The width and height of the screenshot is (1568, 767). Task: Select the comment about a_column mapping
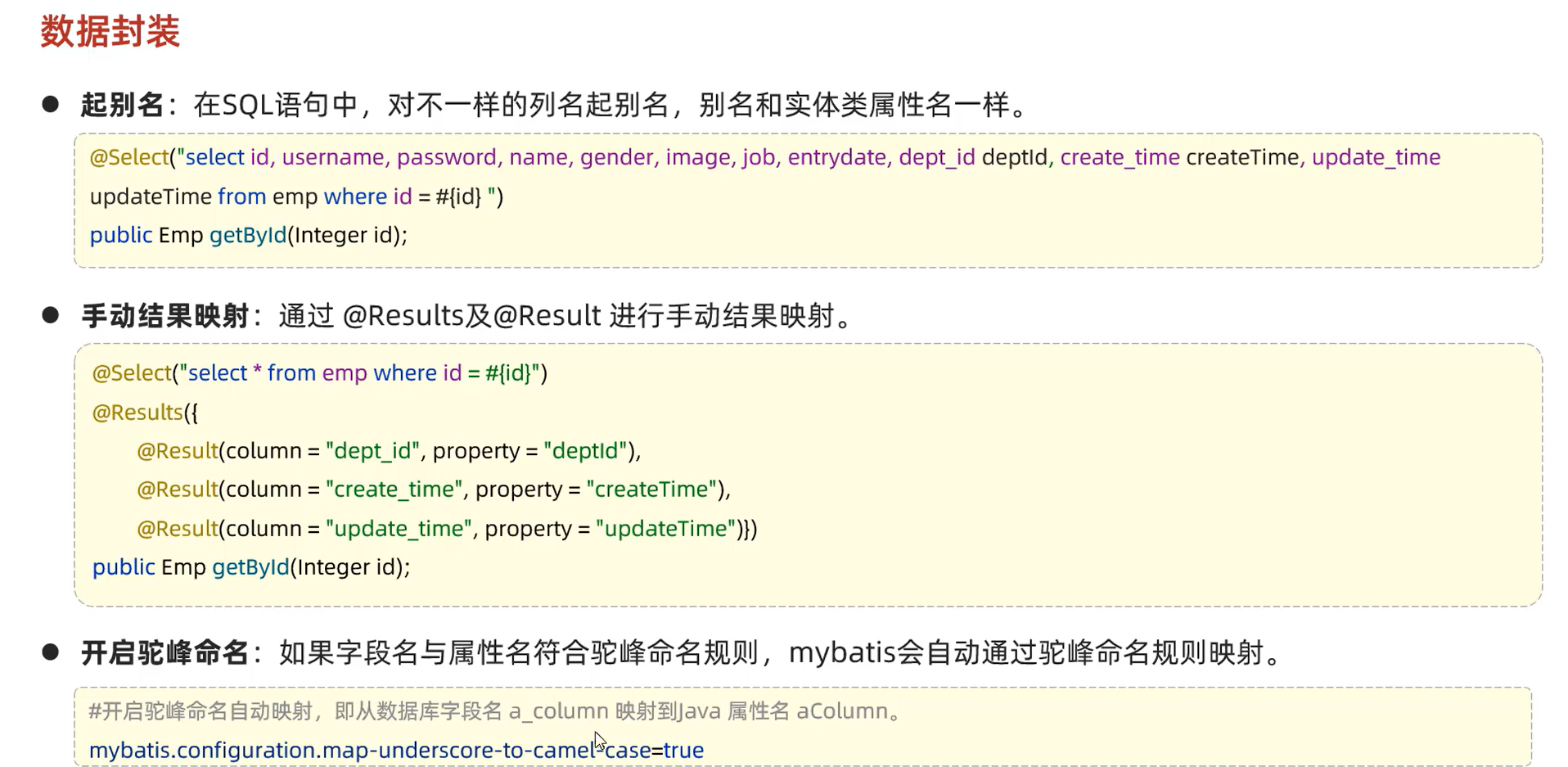pyautogui.click(x=491, y=711)
